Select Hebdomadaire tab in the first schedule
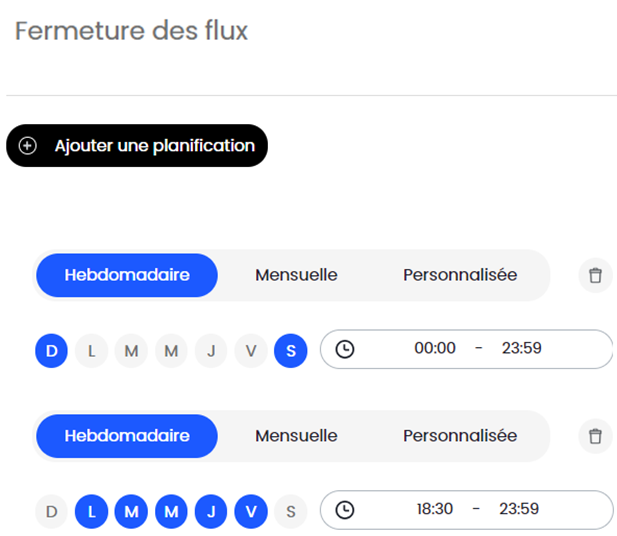Viewport: 617px width, 536px height. click(127, 275)
